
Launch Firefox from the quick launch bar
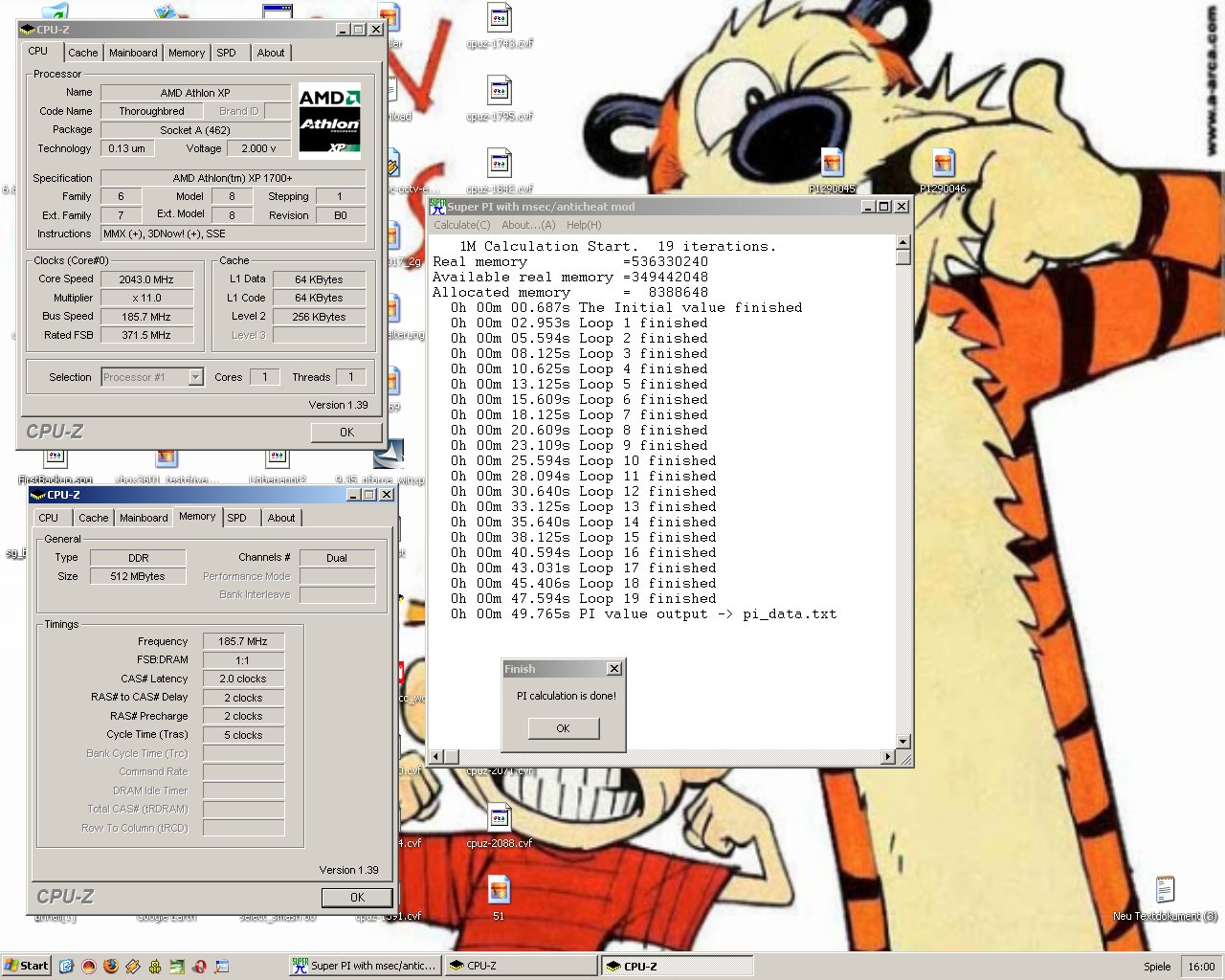(110, 966)
